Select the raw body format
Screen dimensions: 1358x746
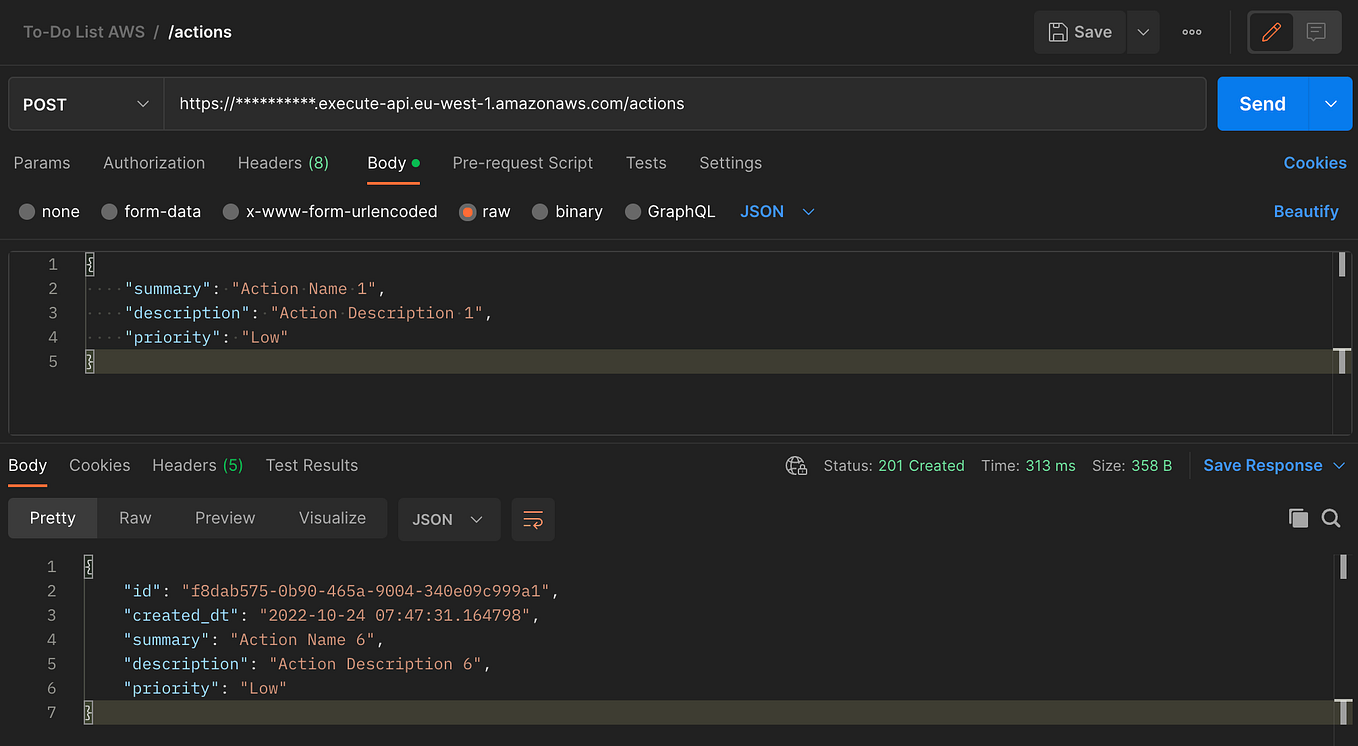click(x=484, y=211)
